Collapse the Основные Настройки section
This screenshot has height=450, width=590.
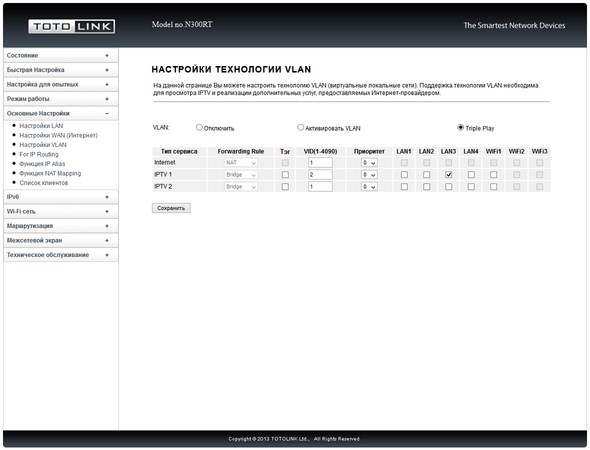tap(61, 113)
